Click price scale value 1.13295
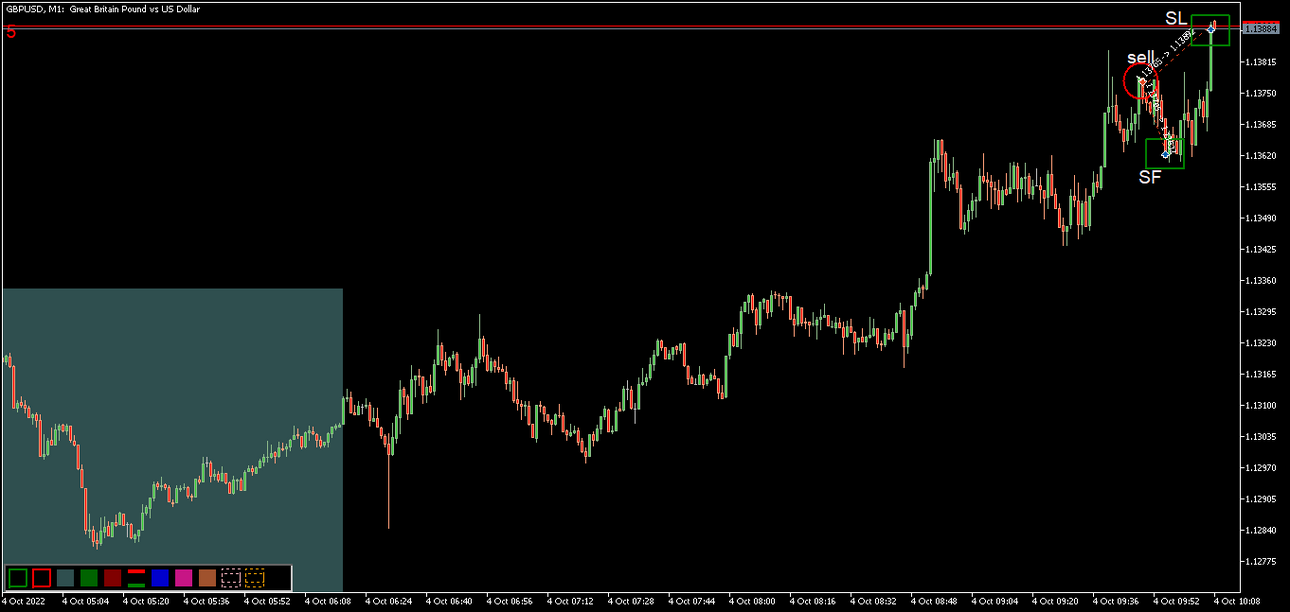Screen dimensions: 1290x612 click(x=1261, y=312)
